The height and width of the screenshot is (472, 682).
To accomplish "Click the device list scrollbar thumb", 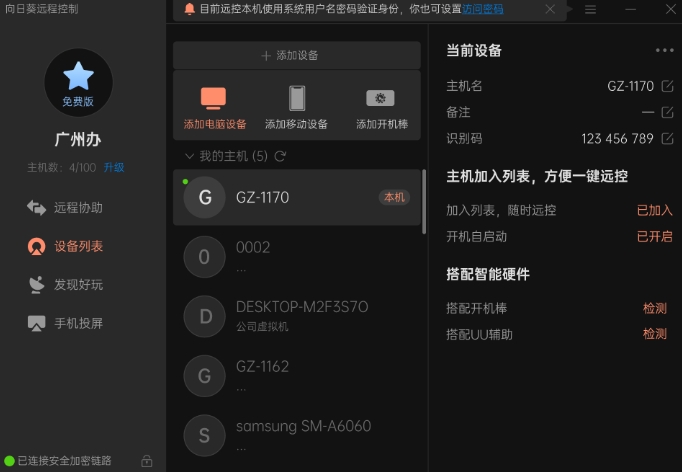I will pyautogui.click(x=424, y=202).
